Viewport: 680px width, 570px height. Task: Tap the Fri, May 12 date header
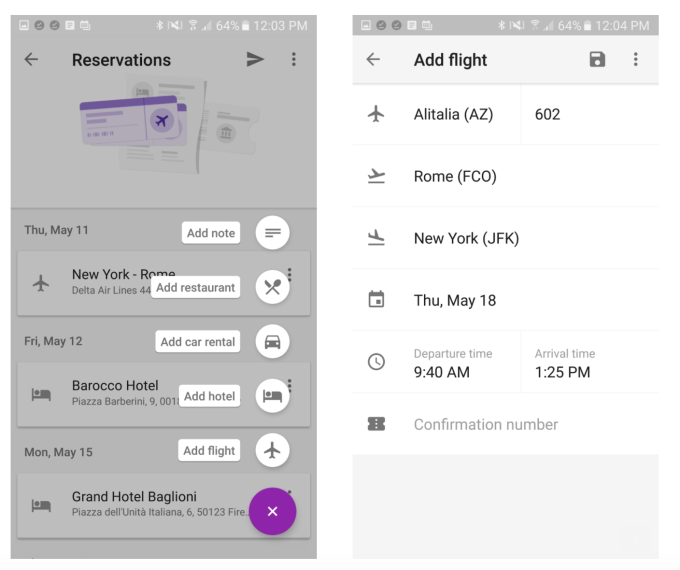pyautogui.click(x=53, y=341)
